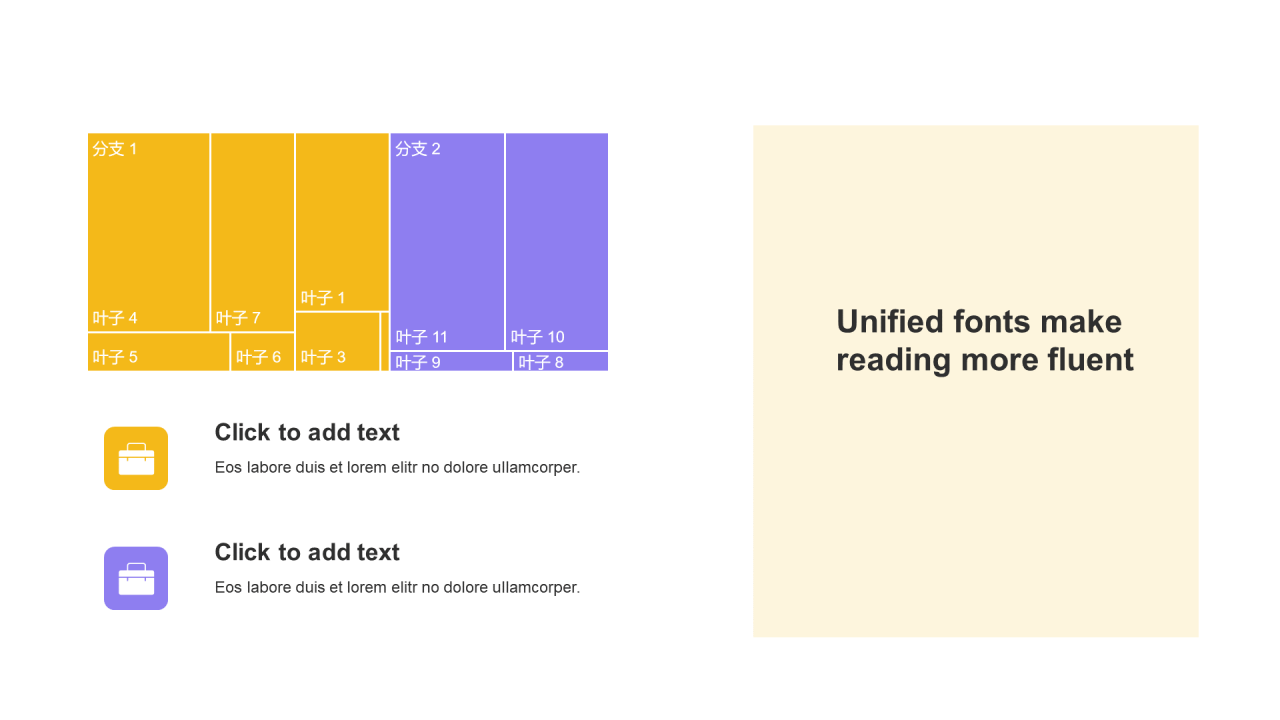Image resolution: width=1280 pixels, height=720 pixels.
Task: Select the 叶子 11 purple block
Action: click(x=447, y=241)
